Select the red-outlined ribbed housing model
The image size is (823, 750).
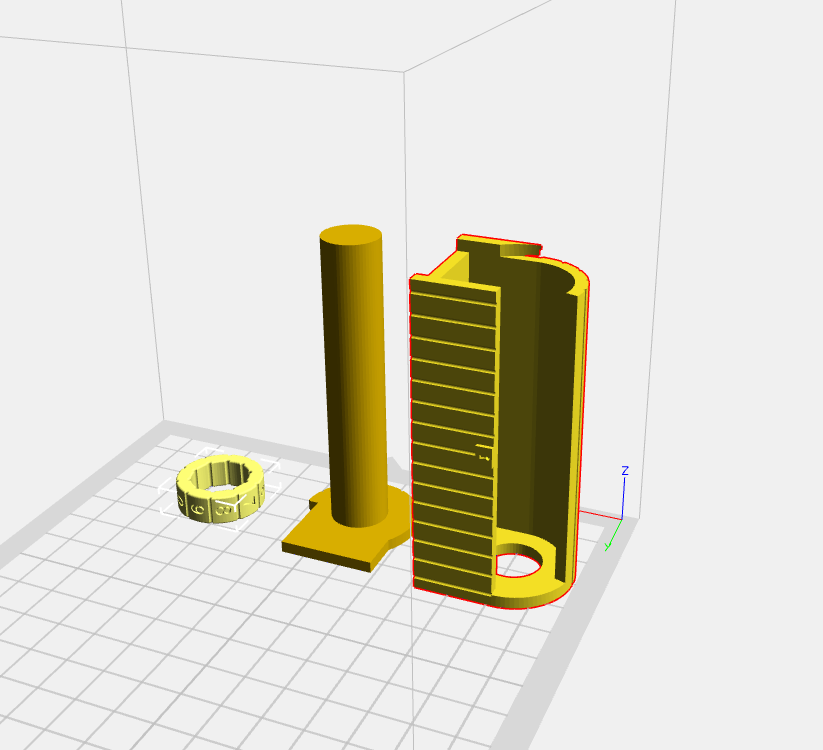pyautogui.click(x=499, y=421)
